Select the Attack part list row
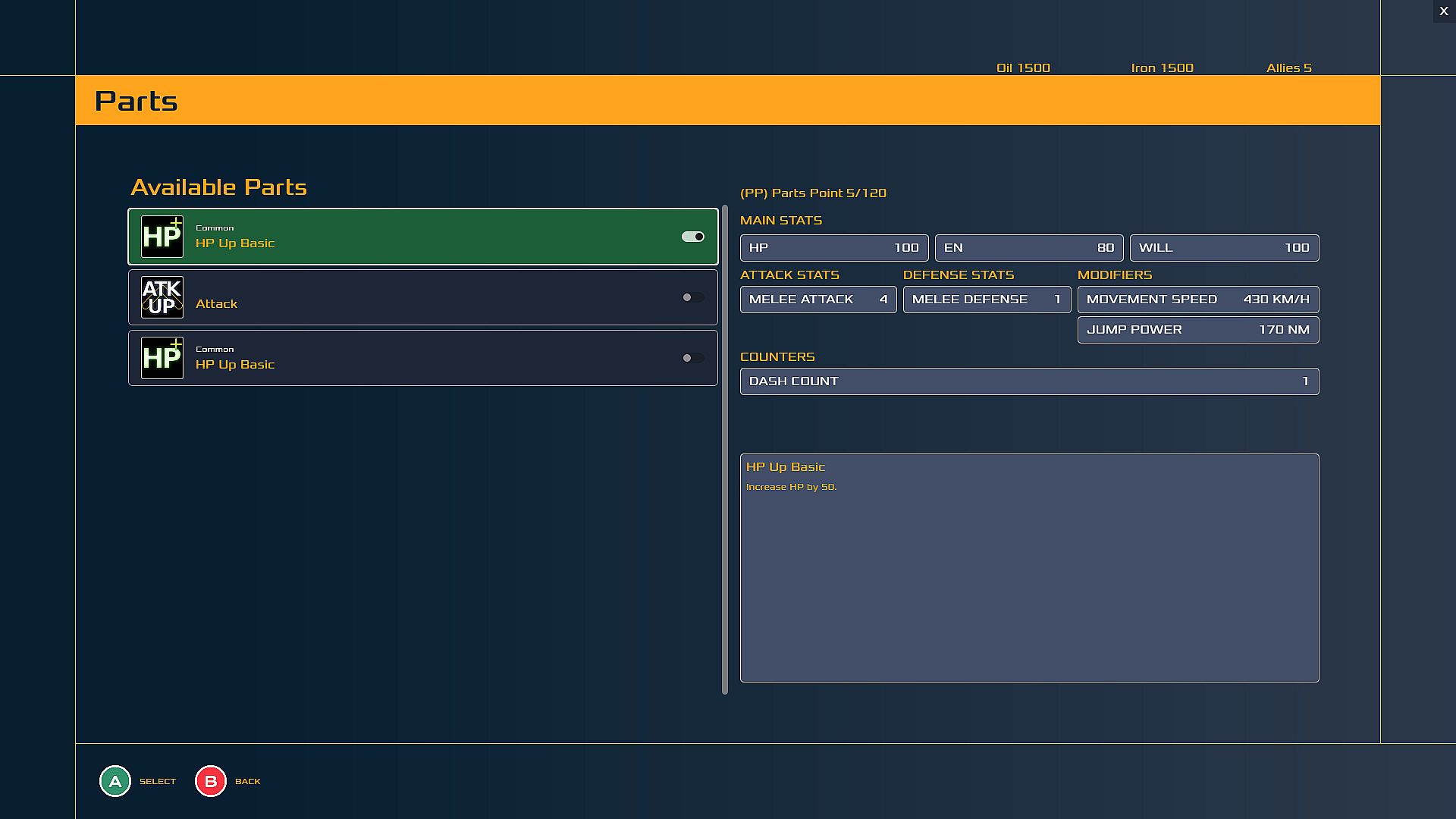This screenshot has height=819, width=1456. tap(423, 297)
